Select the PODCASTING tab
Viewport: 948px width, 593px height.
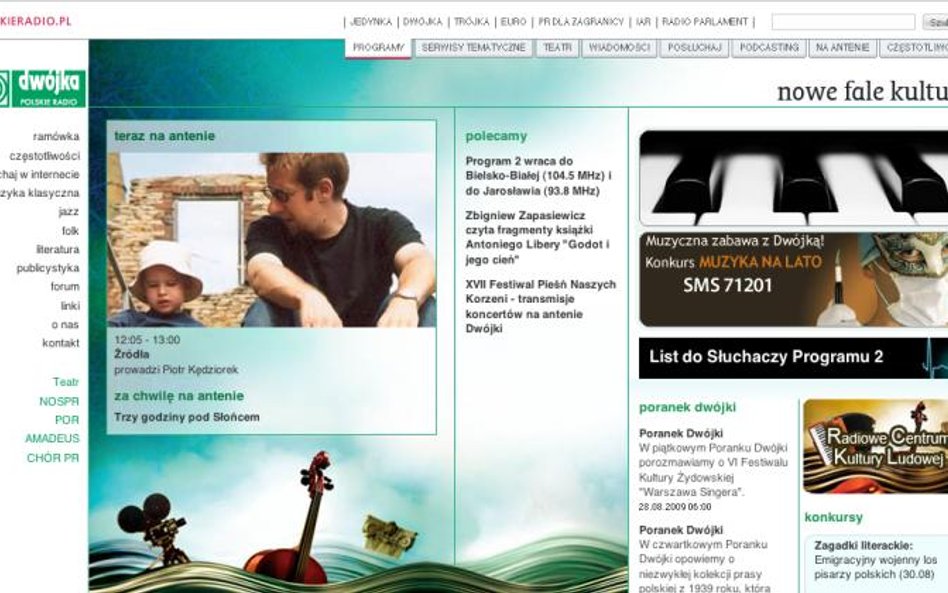click(x=769, y=48)
